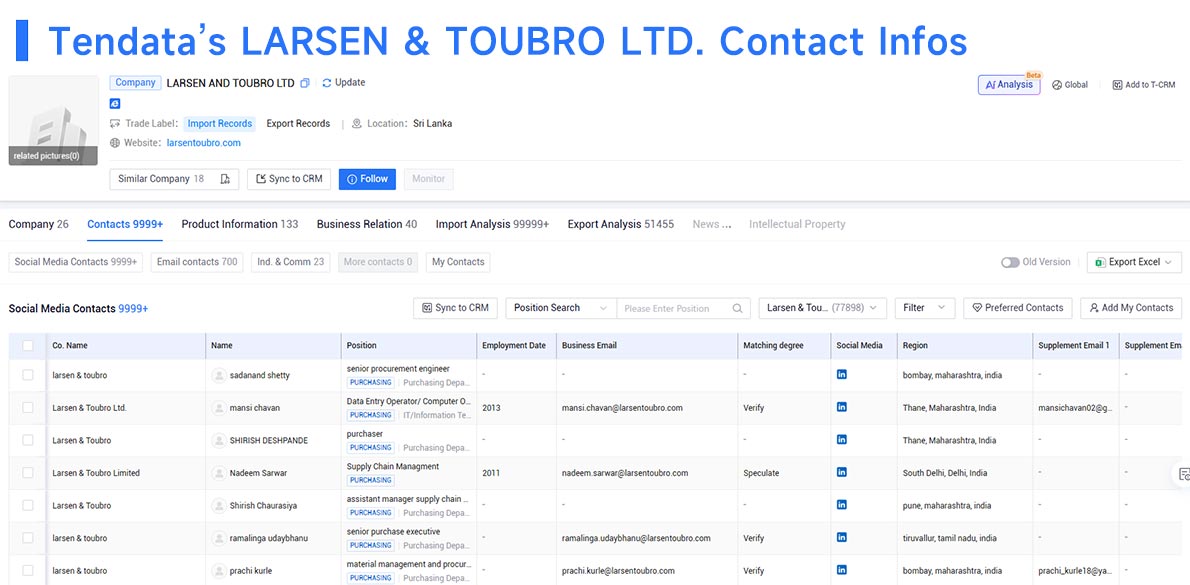
Task: Select the Ind. & Comm 23 sub-tab
Action: click(291, 262)
